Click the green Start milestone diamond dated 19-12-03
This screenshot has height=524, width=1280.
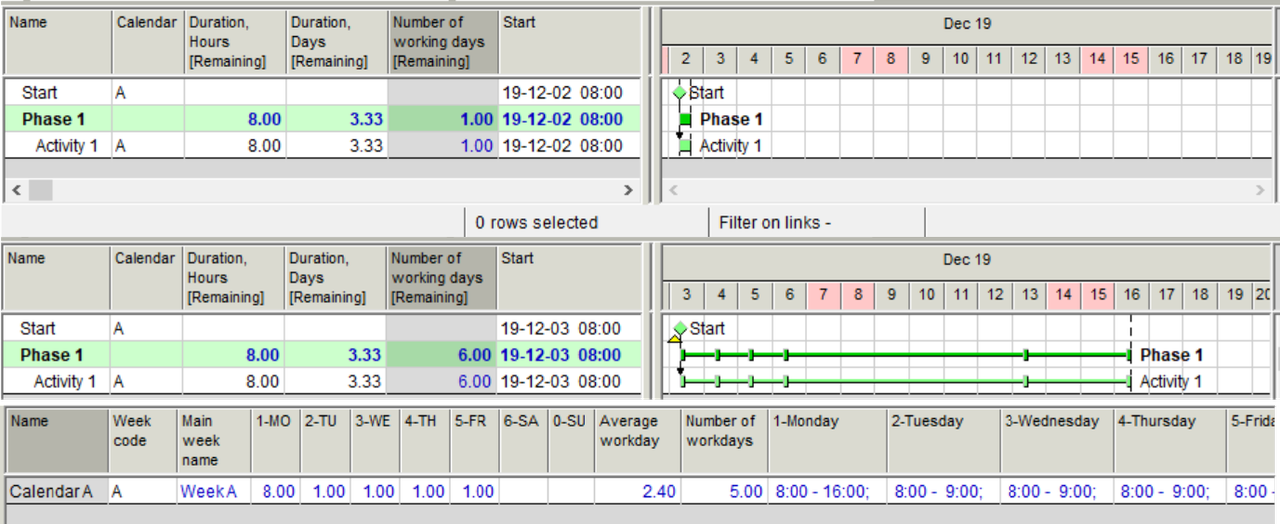click(x=680, y=328)
